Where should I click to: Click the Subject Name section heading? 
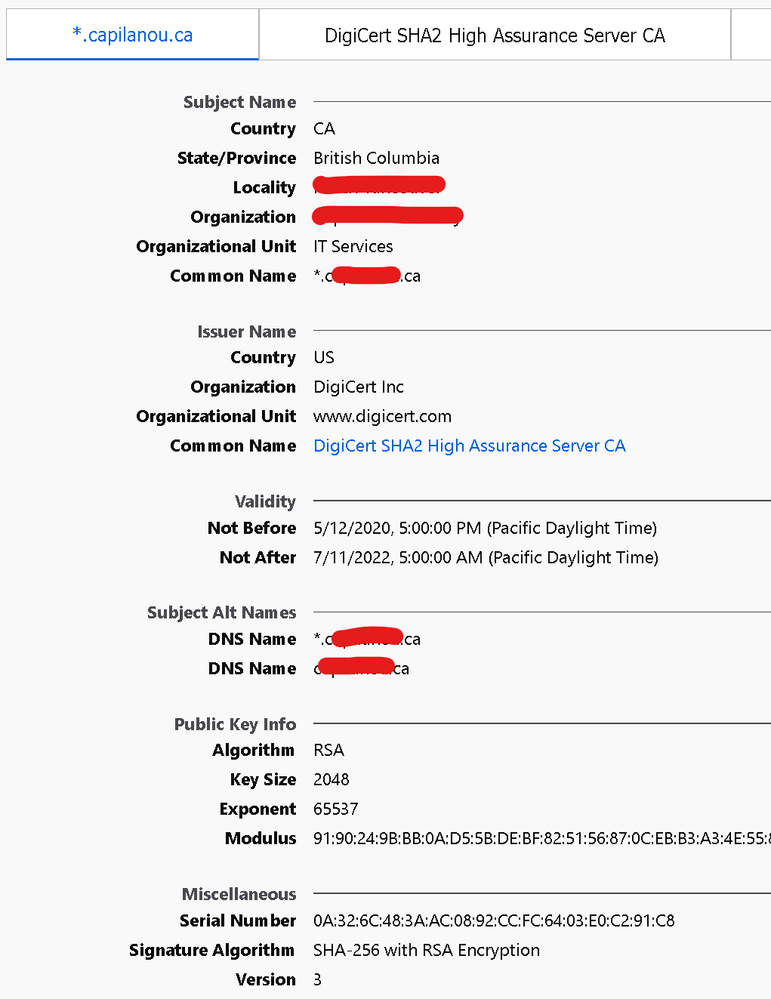240,102
